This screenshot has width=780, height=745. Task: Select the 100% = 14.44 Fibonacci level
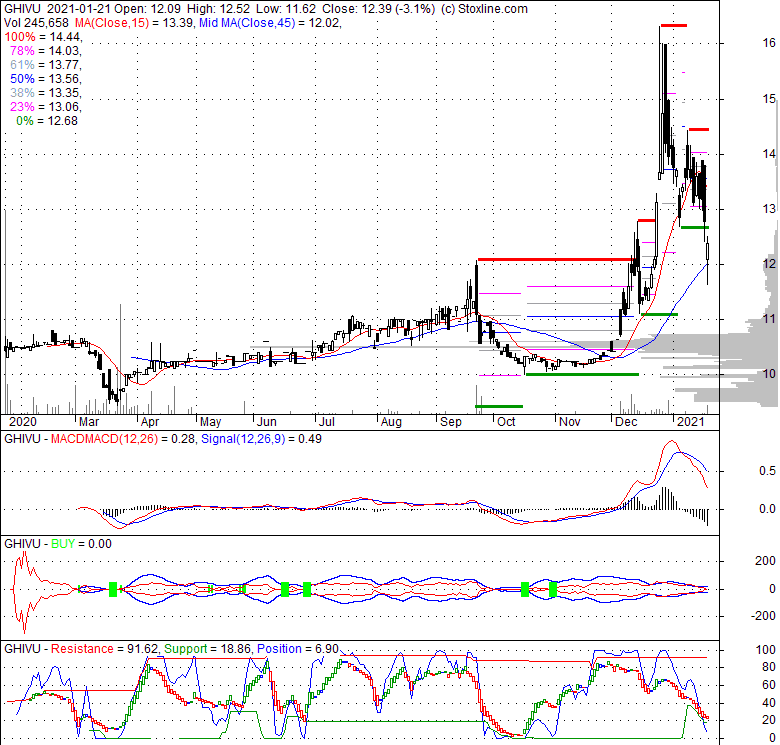43,37
